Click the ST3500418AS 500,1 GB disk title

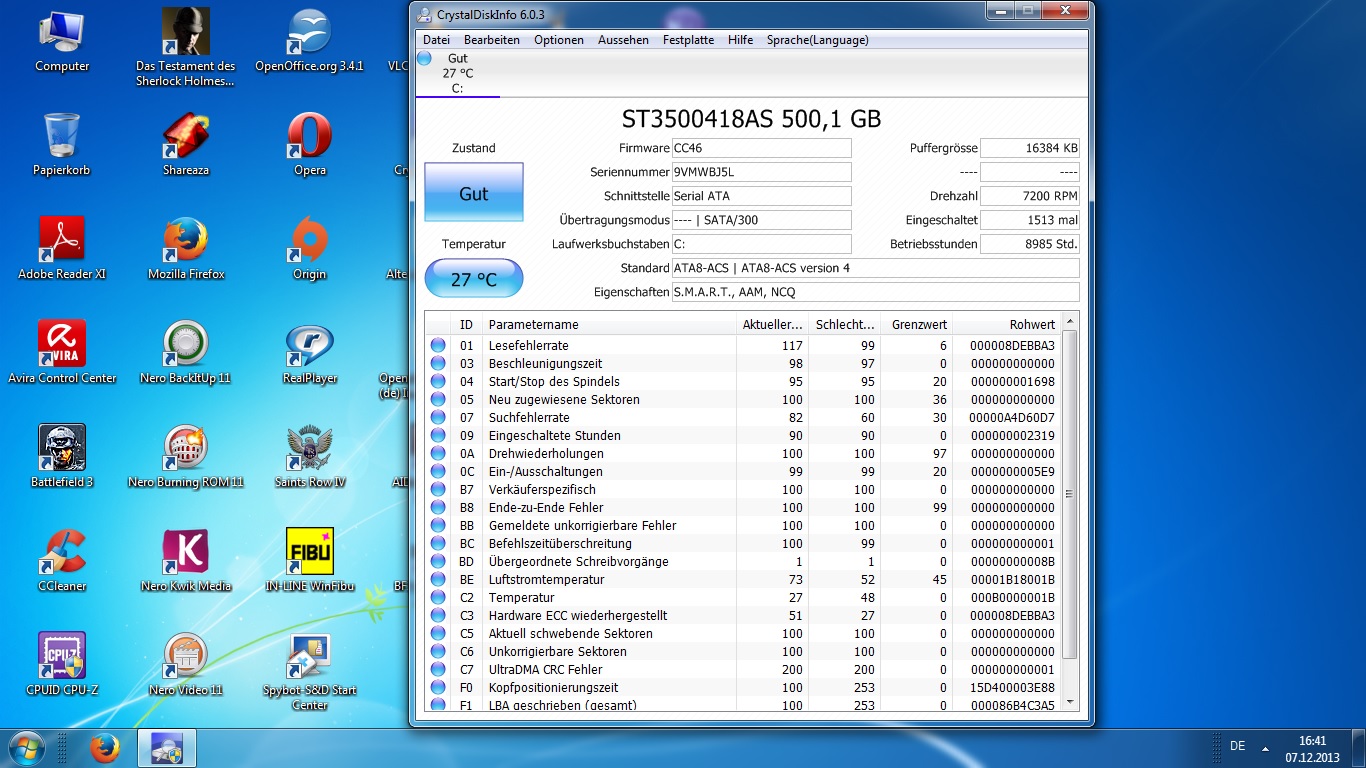click(x=751, y=119)
